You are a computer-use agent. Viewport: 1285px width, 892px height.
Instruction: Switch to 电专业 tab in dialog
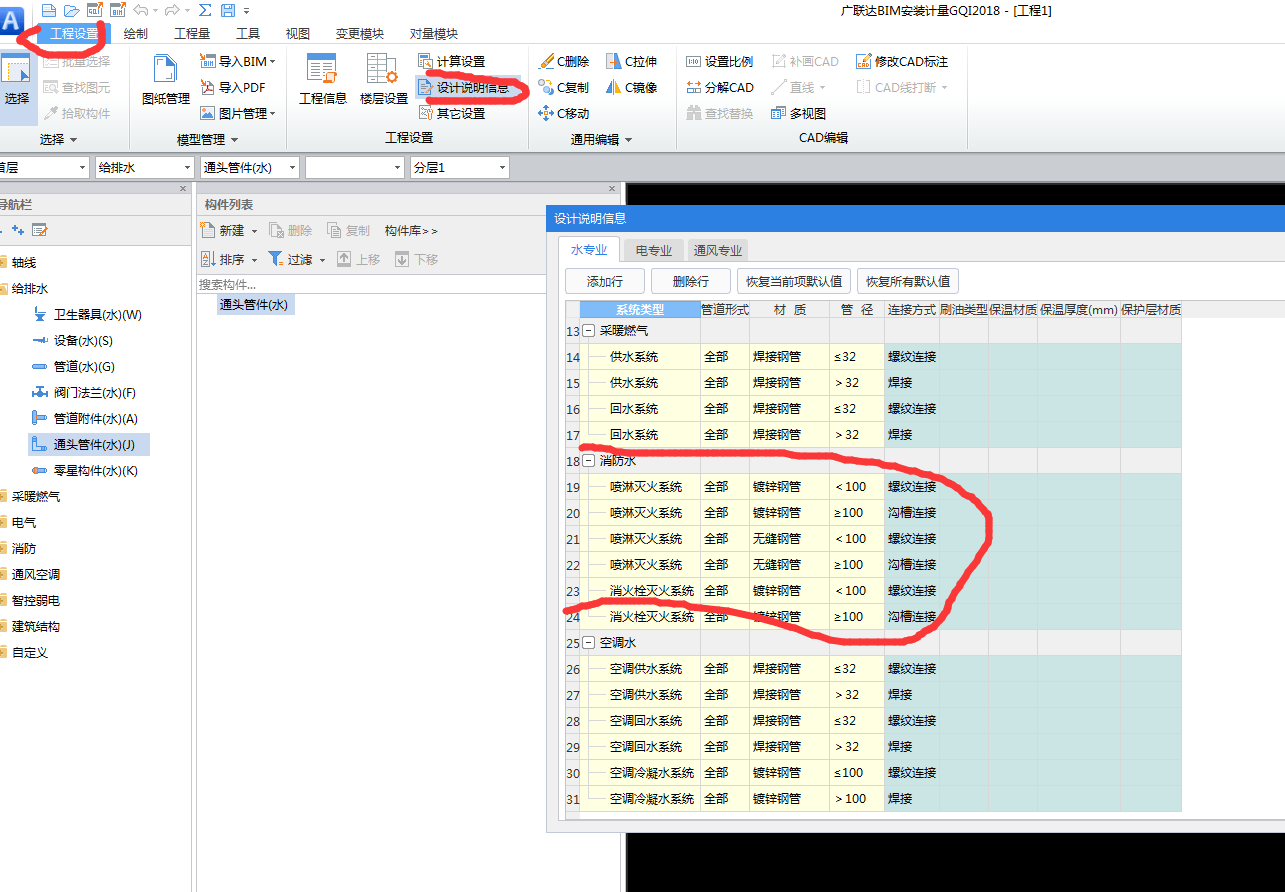coord(654,250)
